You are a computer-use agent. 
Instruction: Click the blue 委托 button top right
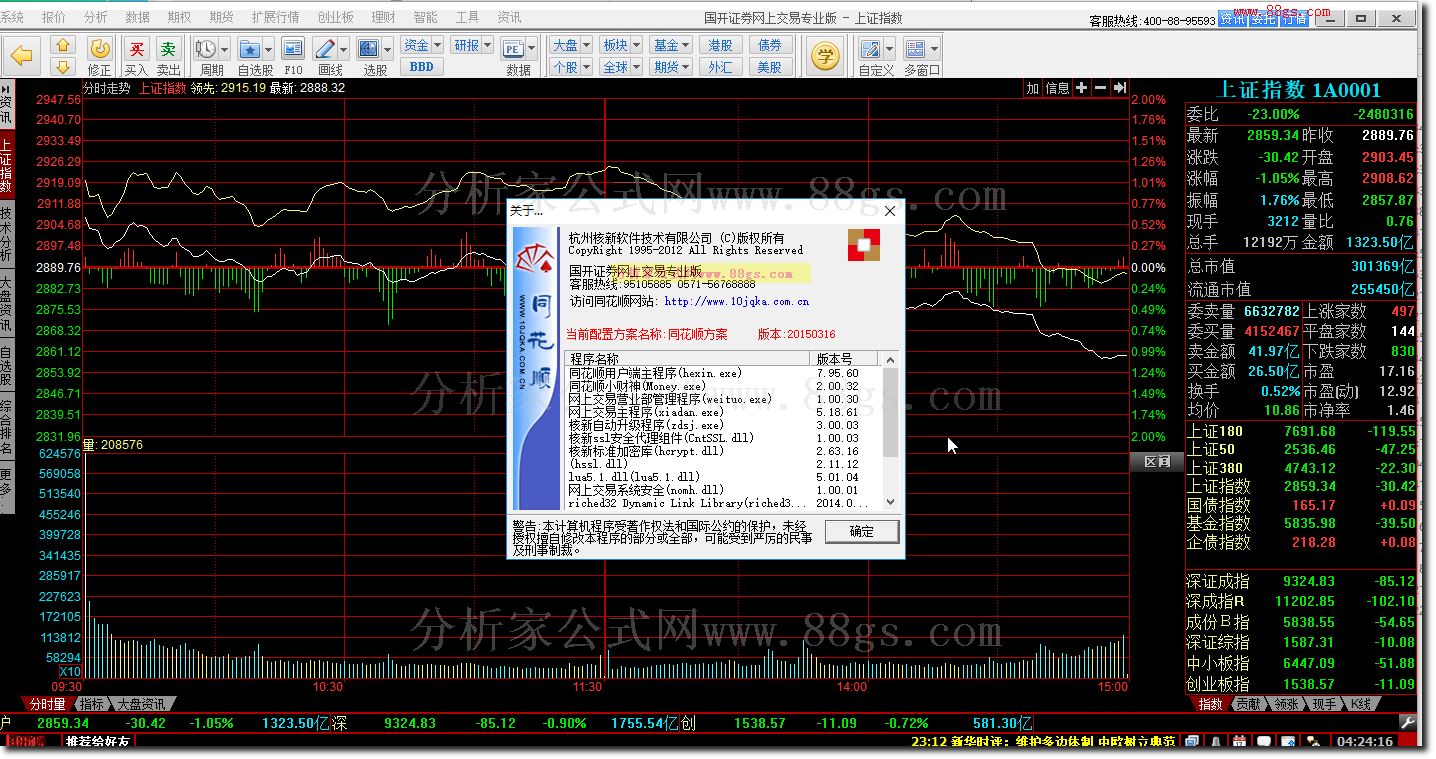1262,19
